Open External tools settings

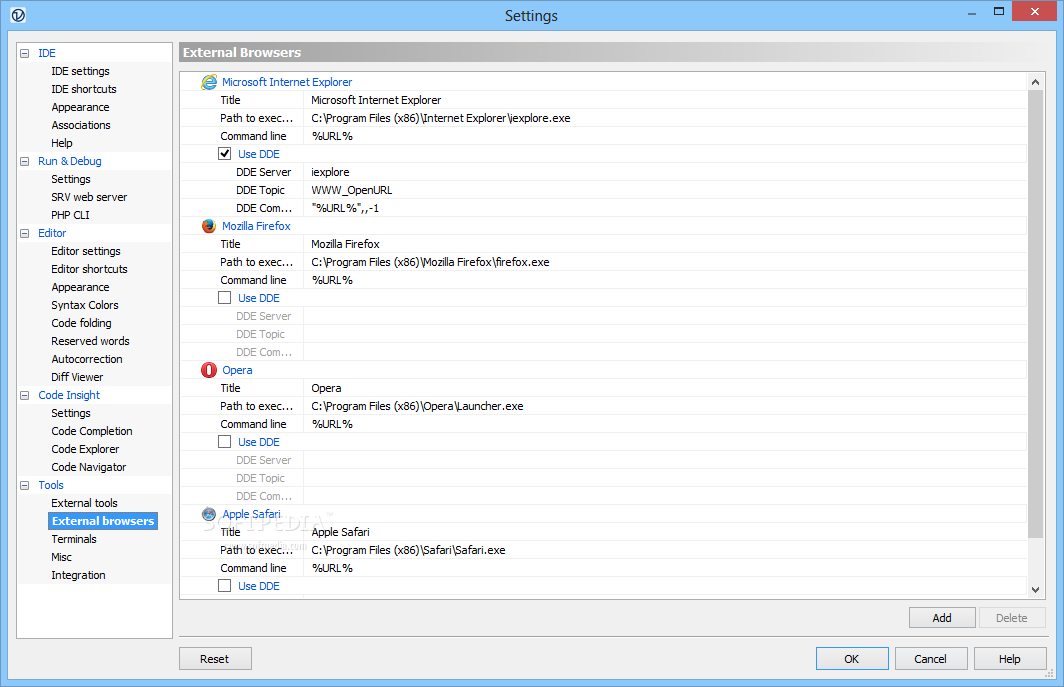coord(84,503)
